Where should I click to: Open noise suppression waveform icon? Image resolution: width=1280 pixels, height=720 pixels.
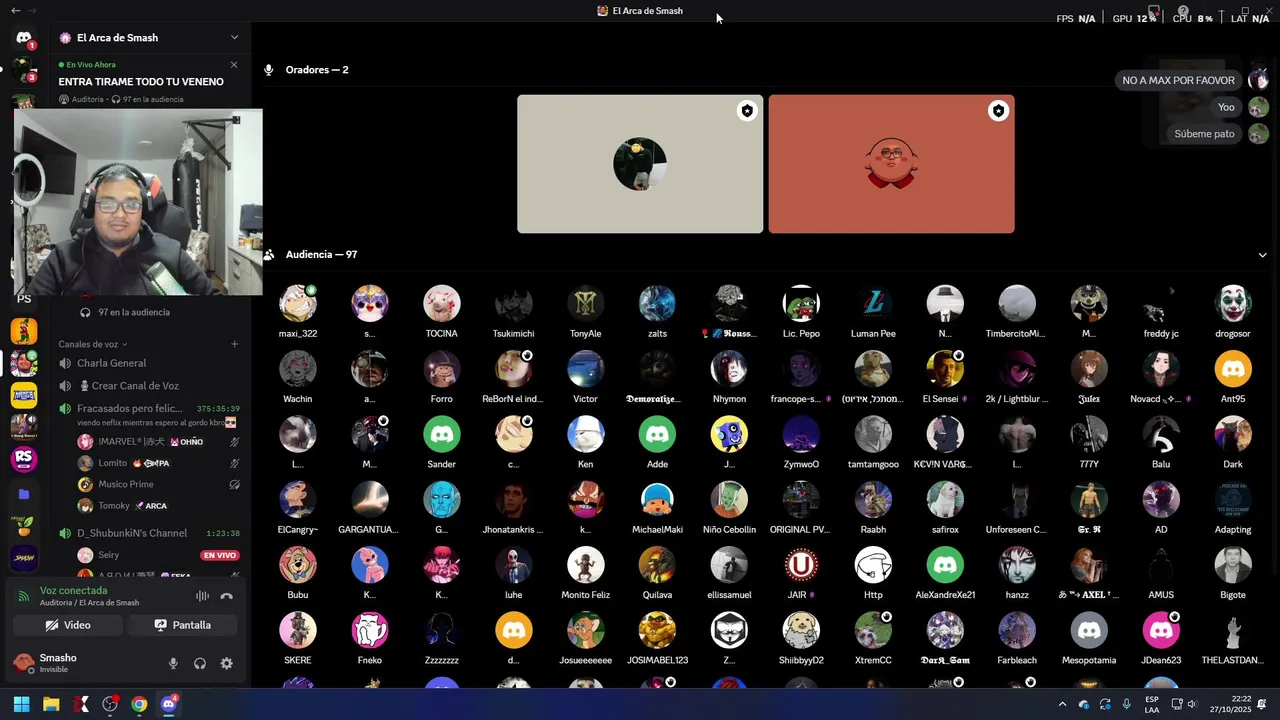(x=202, y=596)
